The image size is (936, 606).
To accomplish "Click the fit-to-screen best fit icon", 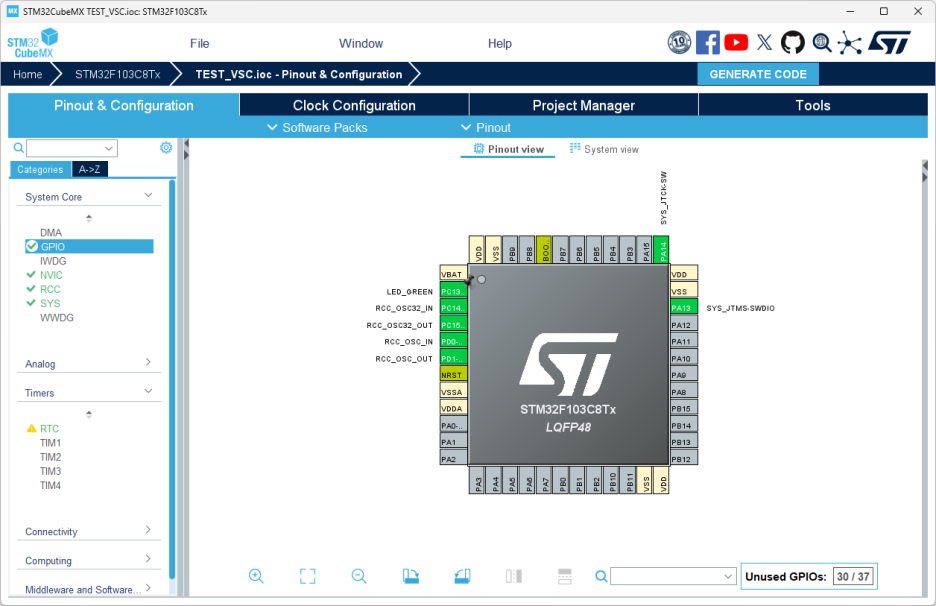I will pyautogui.click(x=307, y=576).
